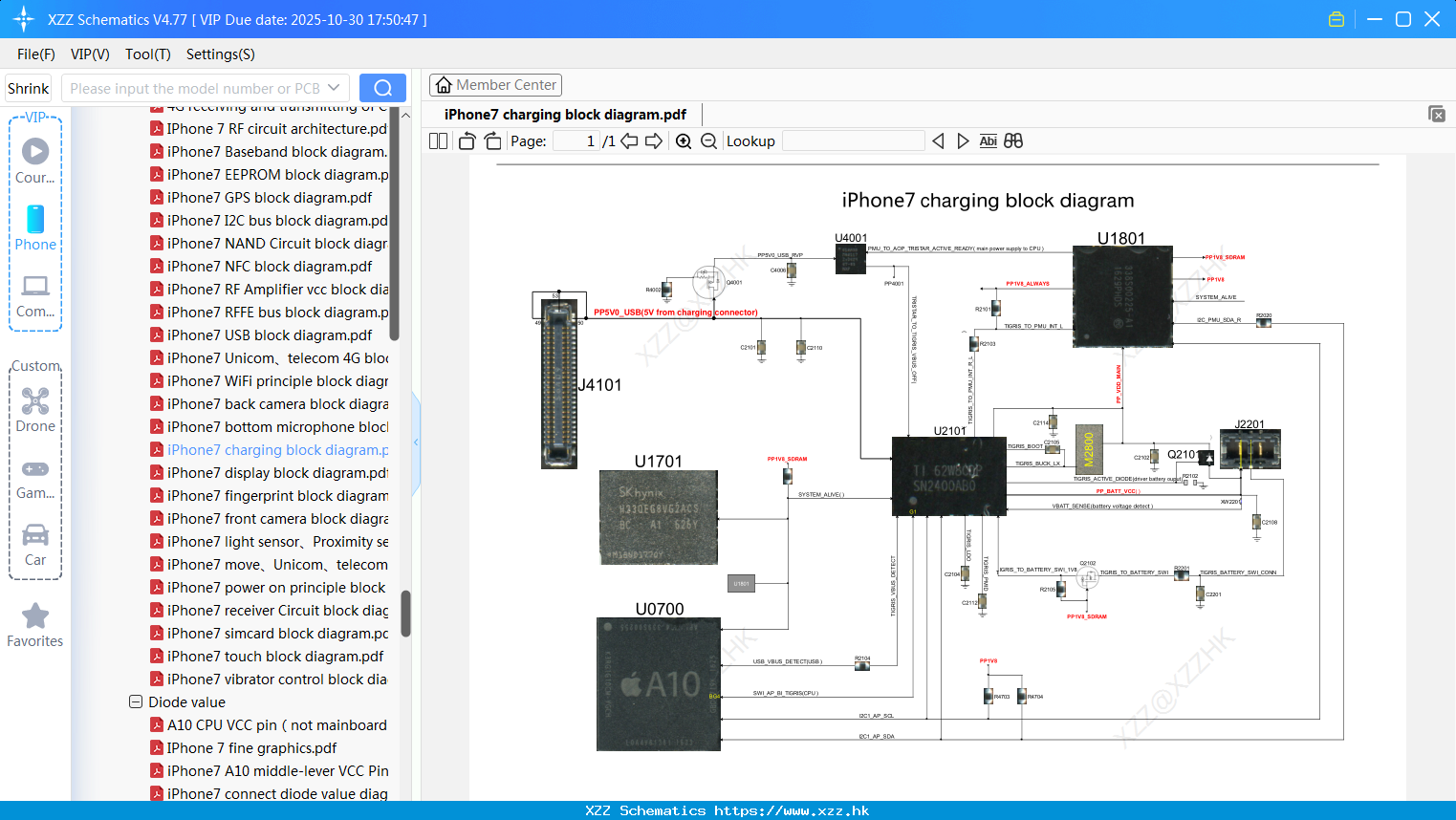
Task: Open iPhone7 Baseband block diagram
Action: pyautogui.click(x=277, y=152)
